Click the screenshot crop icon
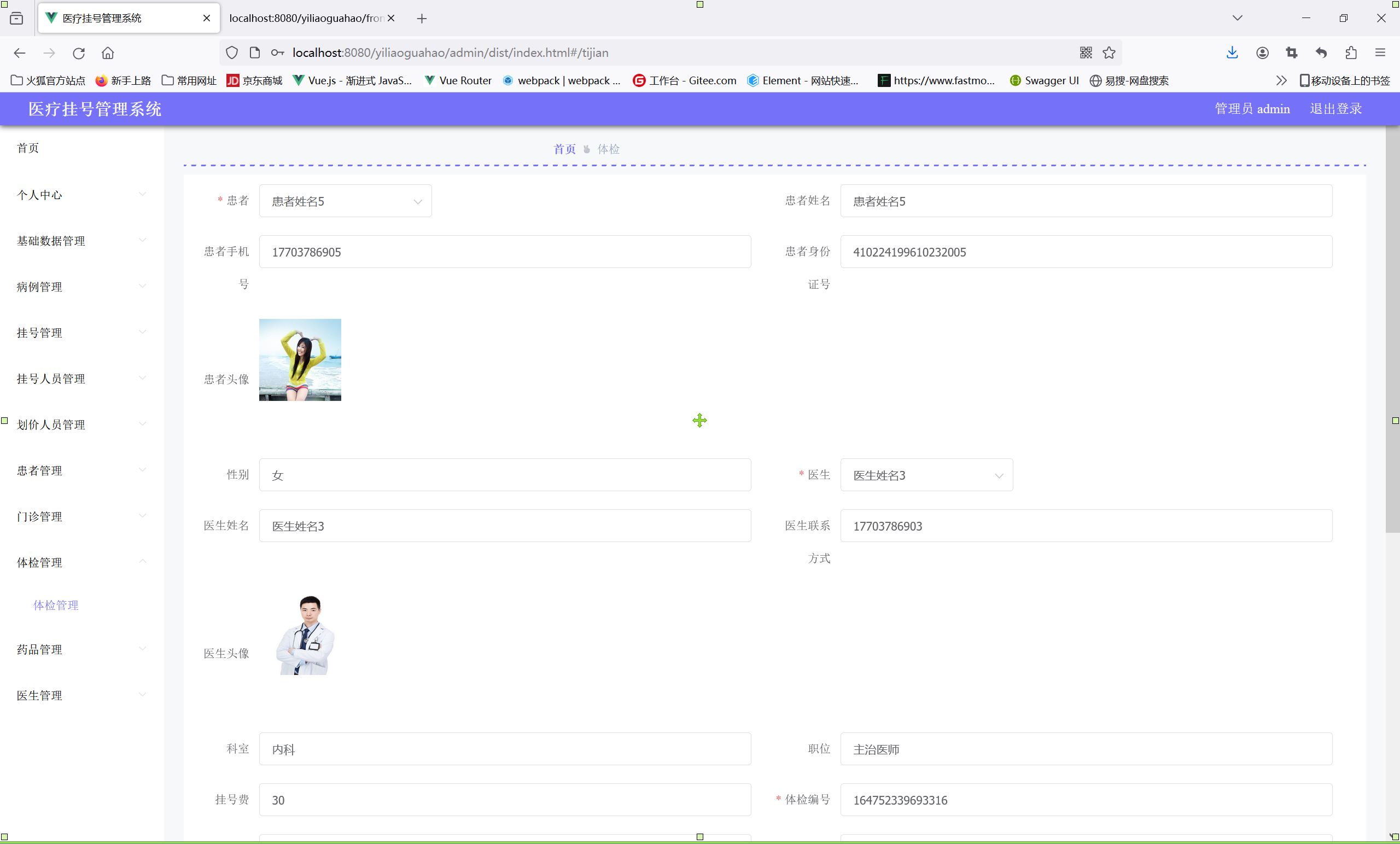1400x844 pixels. point(1292,53)
